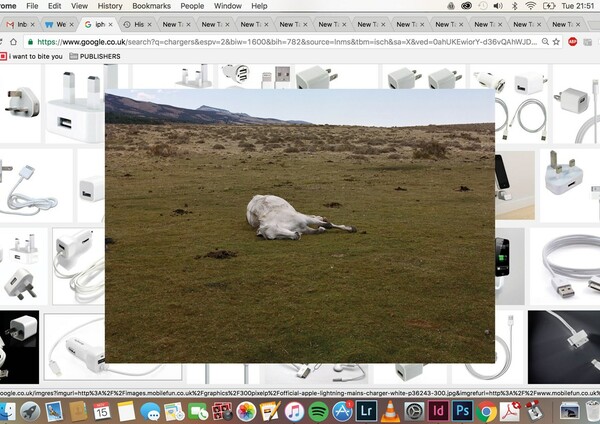The height and width of the screenshot is (424, 600).
Task: Close the Gmail Inbox tab
Action: point(33,24)
